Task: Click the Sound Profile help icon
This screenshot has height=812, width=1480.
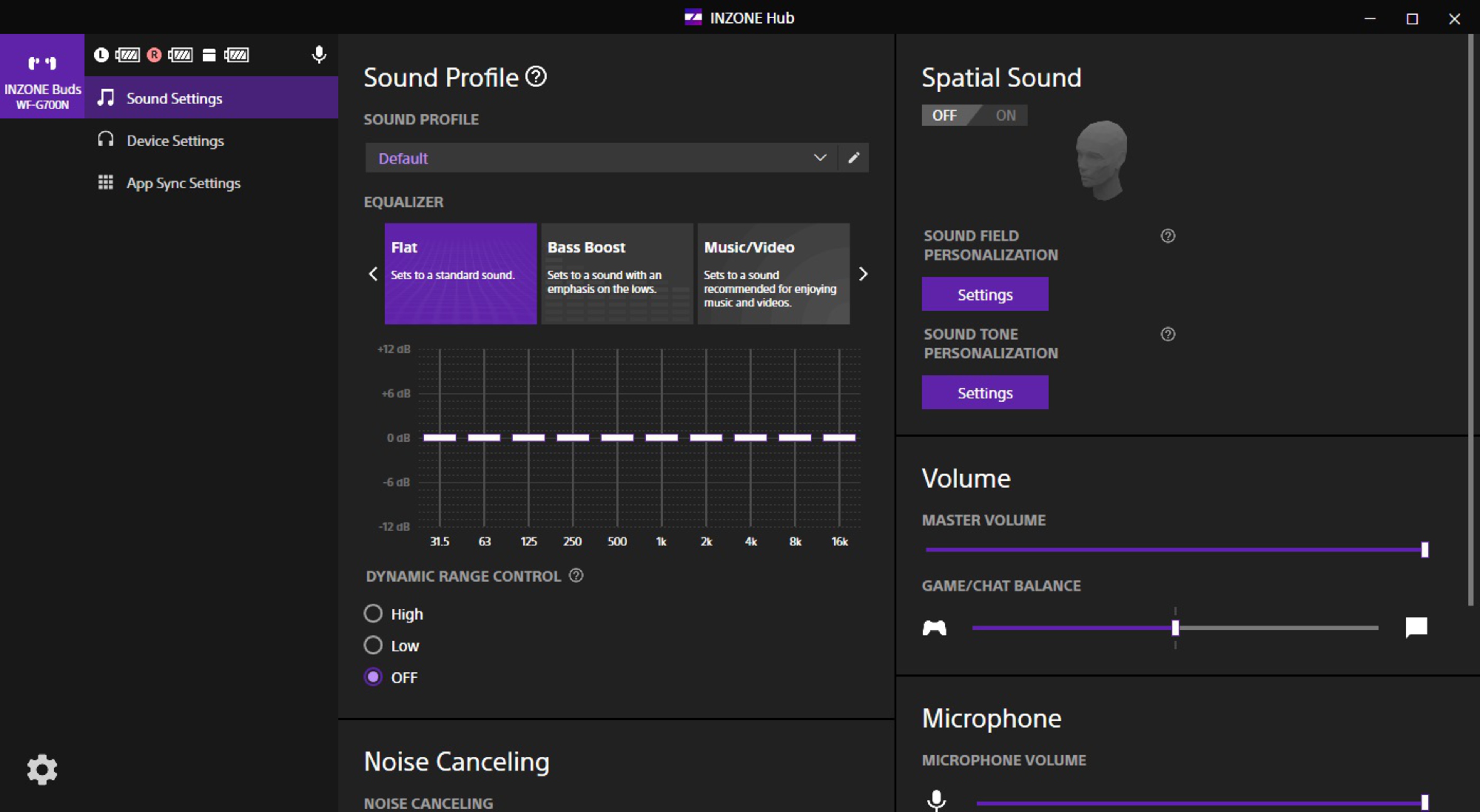Action: [535, 76]
